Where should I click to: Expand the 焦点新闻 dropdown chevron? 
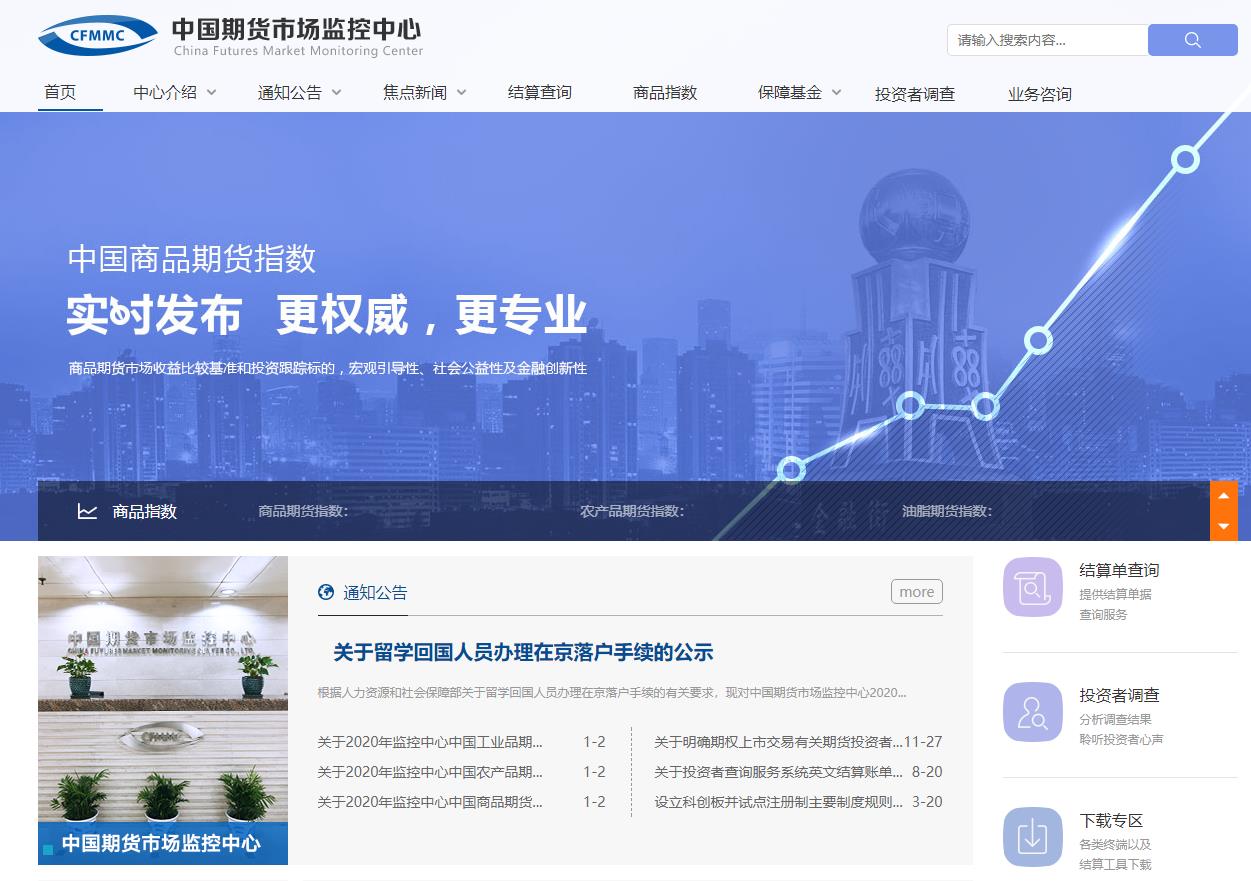coord(462,92)
